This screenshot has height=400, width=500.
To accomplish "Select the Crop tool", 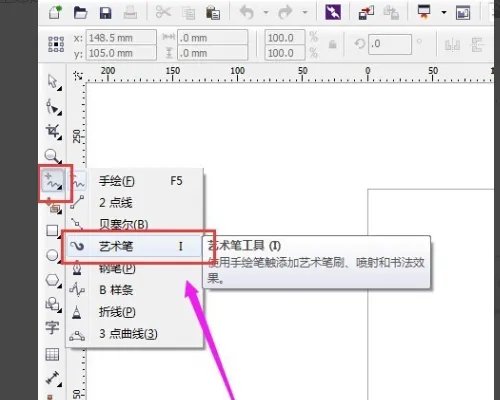I will tap(53, 132).
